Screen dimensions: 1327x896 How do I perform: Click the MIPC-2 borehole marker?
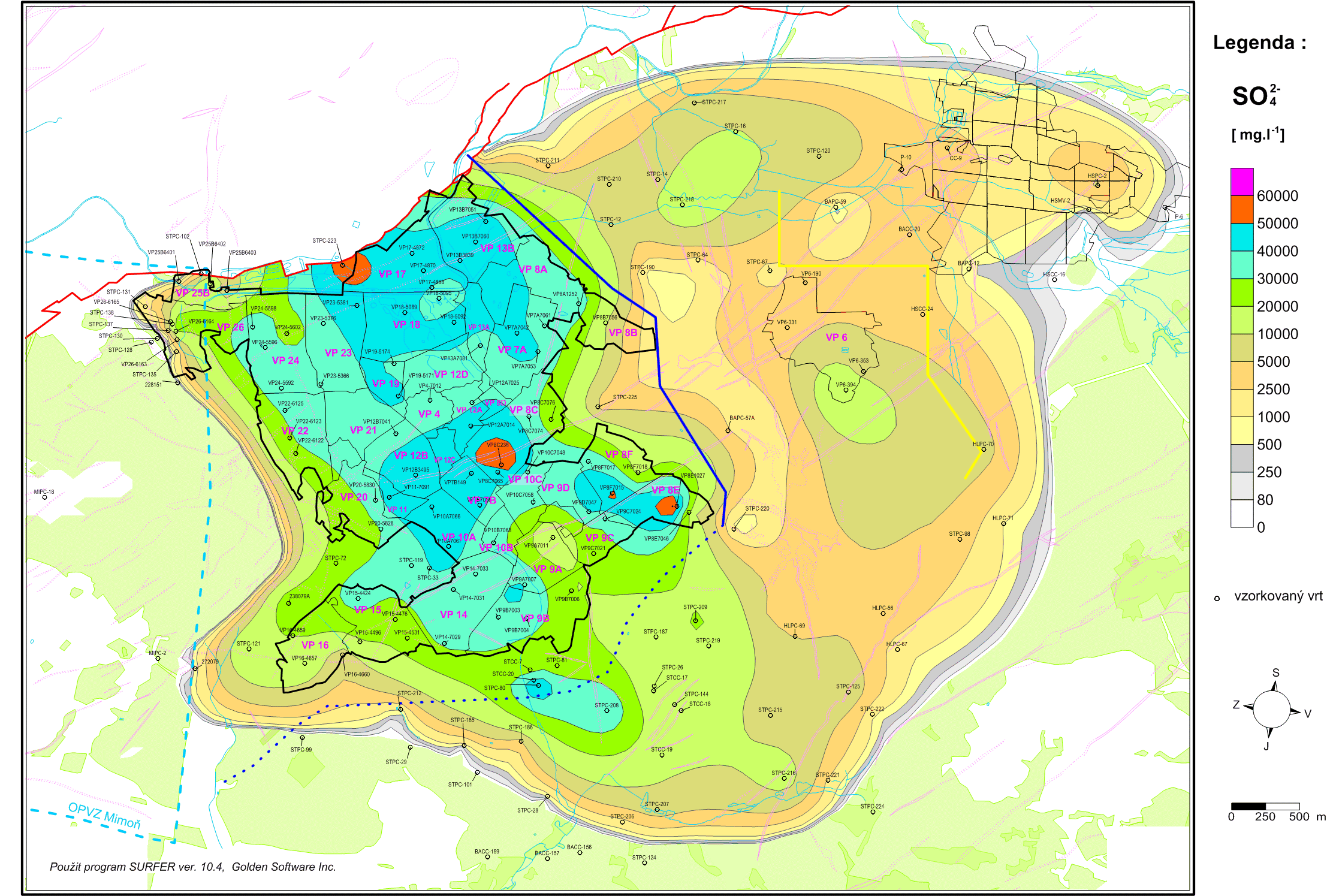158,659
